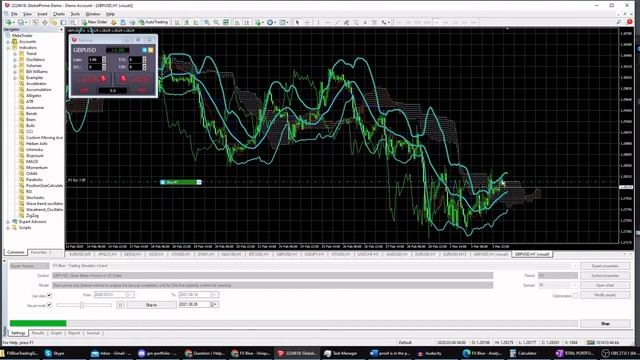Click the Skip to button
Image resolution: width=640 pixels, height=360 pixels.
tap(151, 305)
